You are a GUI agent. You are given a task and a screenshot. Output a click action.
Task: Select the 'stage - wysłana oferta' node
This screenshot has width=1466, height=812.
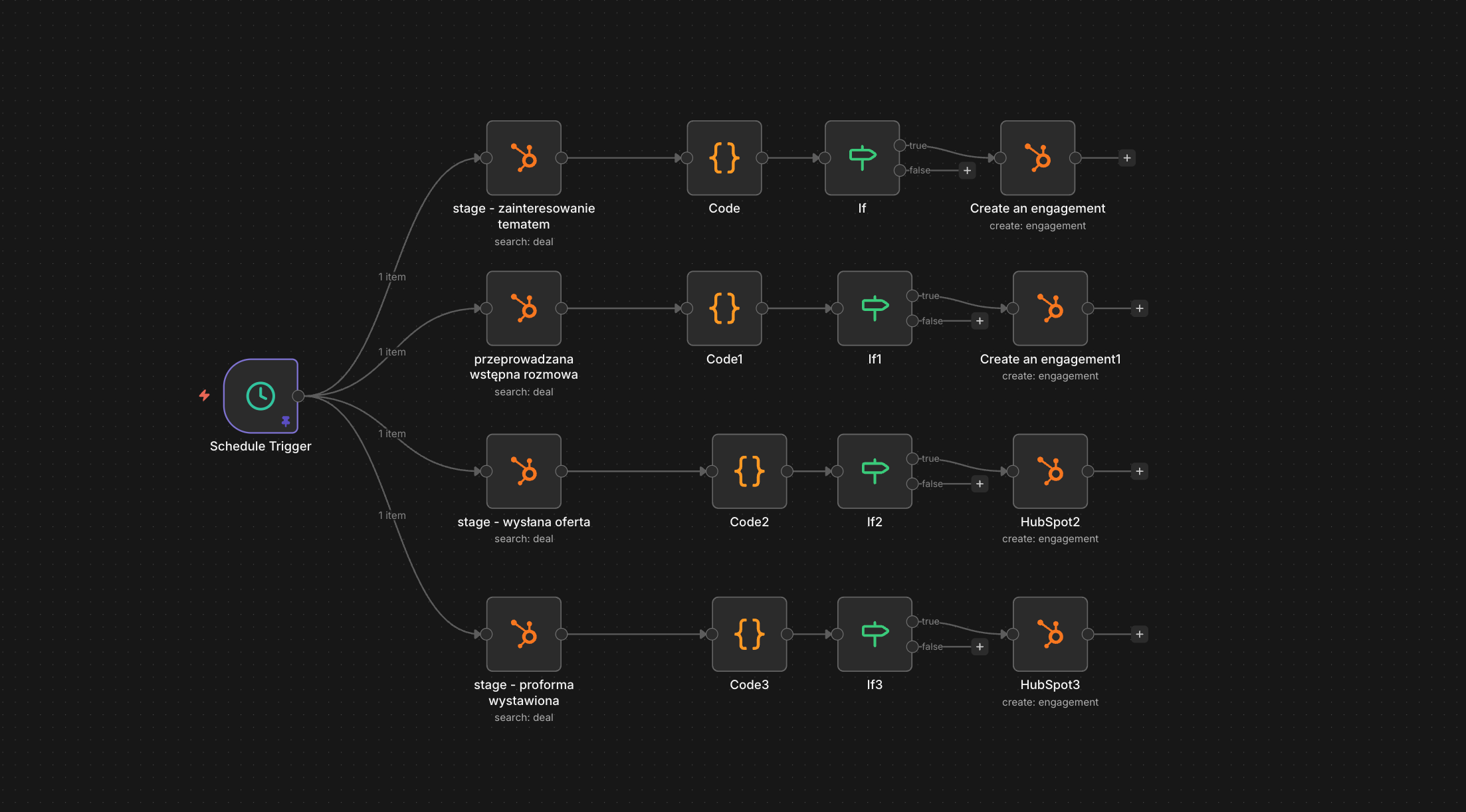click(524, 471)
